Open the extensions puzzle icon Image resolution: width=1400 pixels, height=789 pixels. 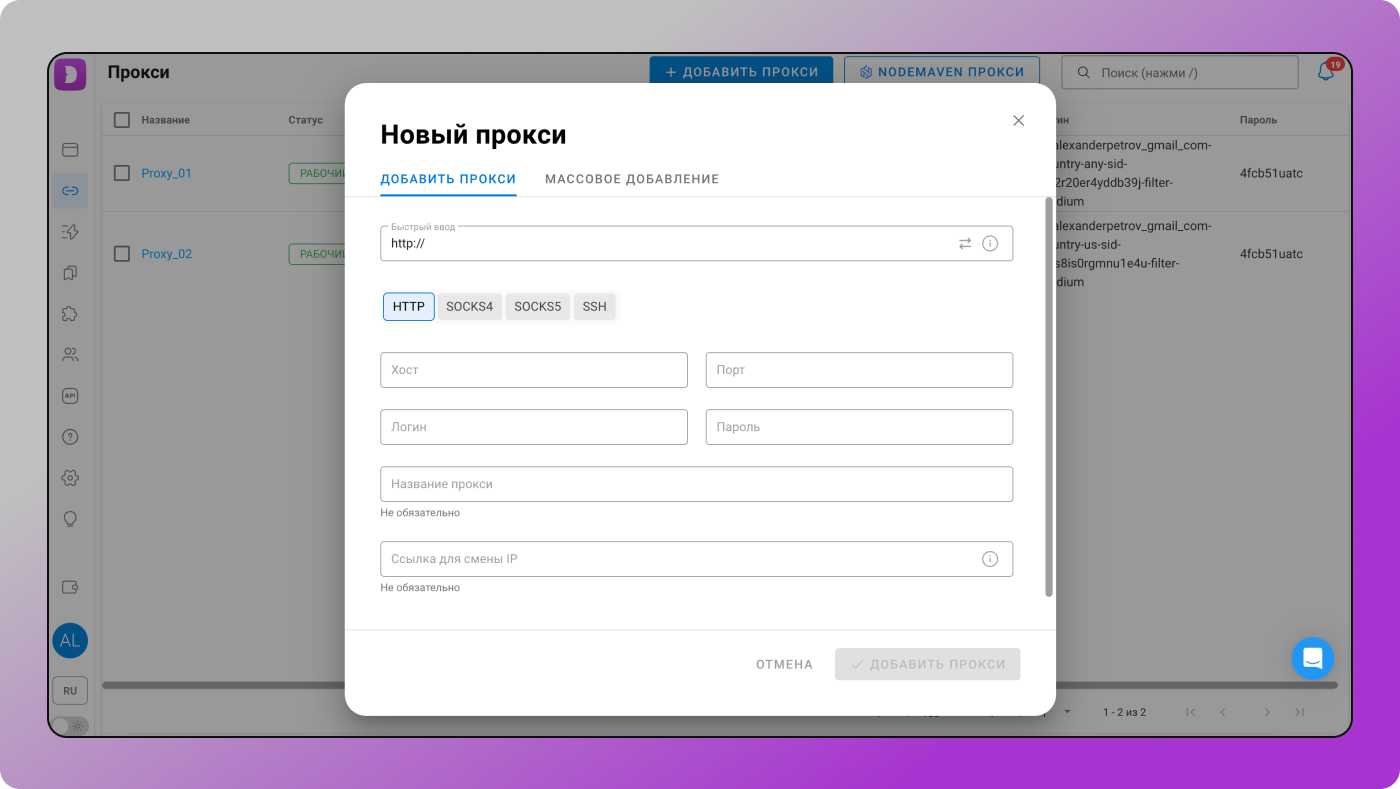pos(70,313)
